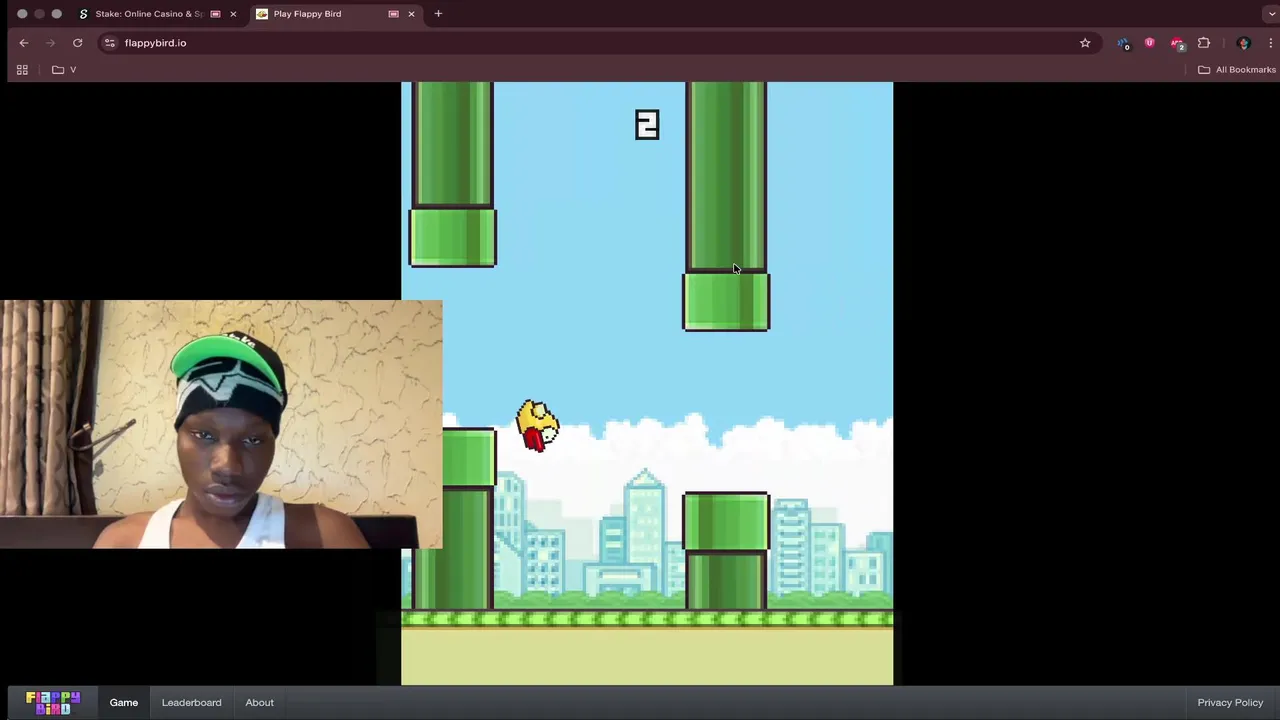The height and width of the screenshot is (720, 1280).
Task: Click the media indicator on Flappy Bird tab
Action: click(x=393, y=14)
